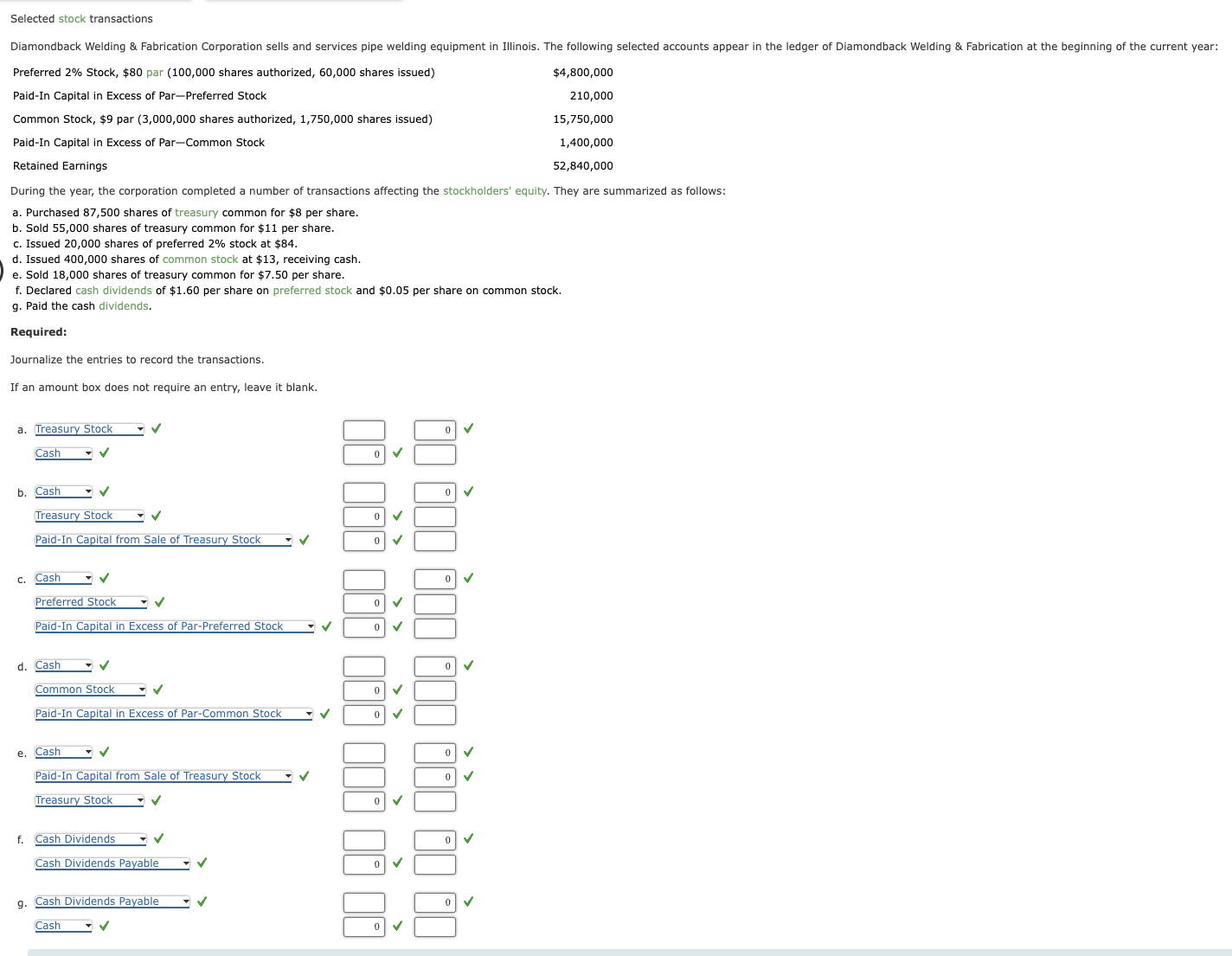Expand the Common Stock account dropdown

point(90,690)
